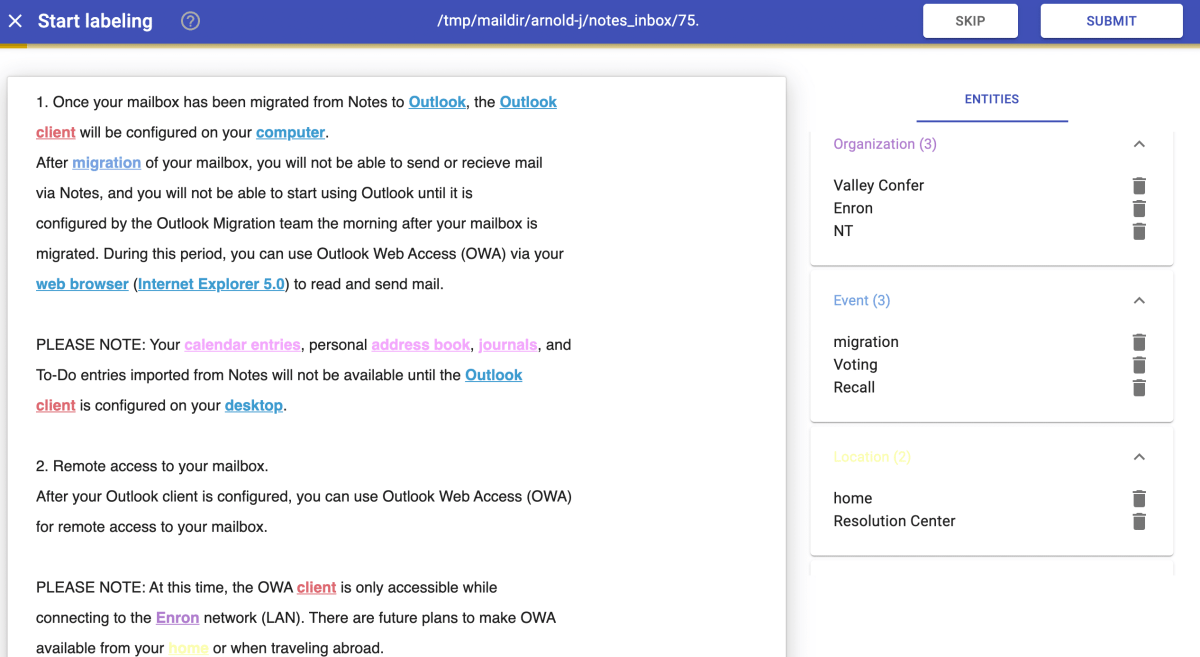Delete the Enron organization entity
Image resolution: width=1200 pixels, height=657 pixels.
coord(1139,208)
